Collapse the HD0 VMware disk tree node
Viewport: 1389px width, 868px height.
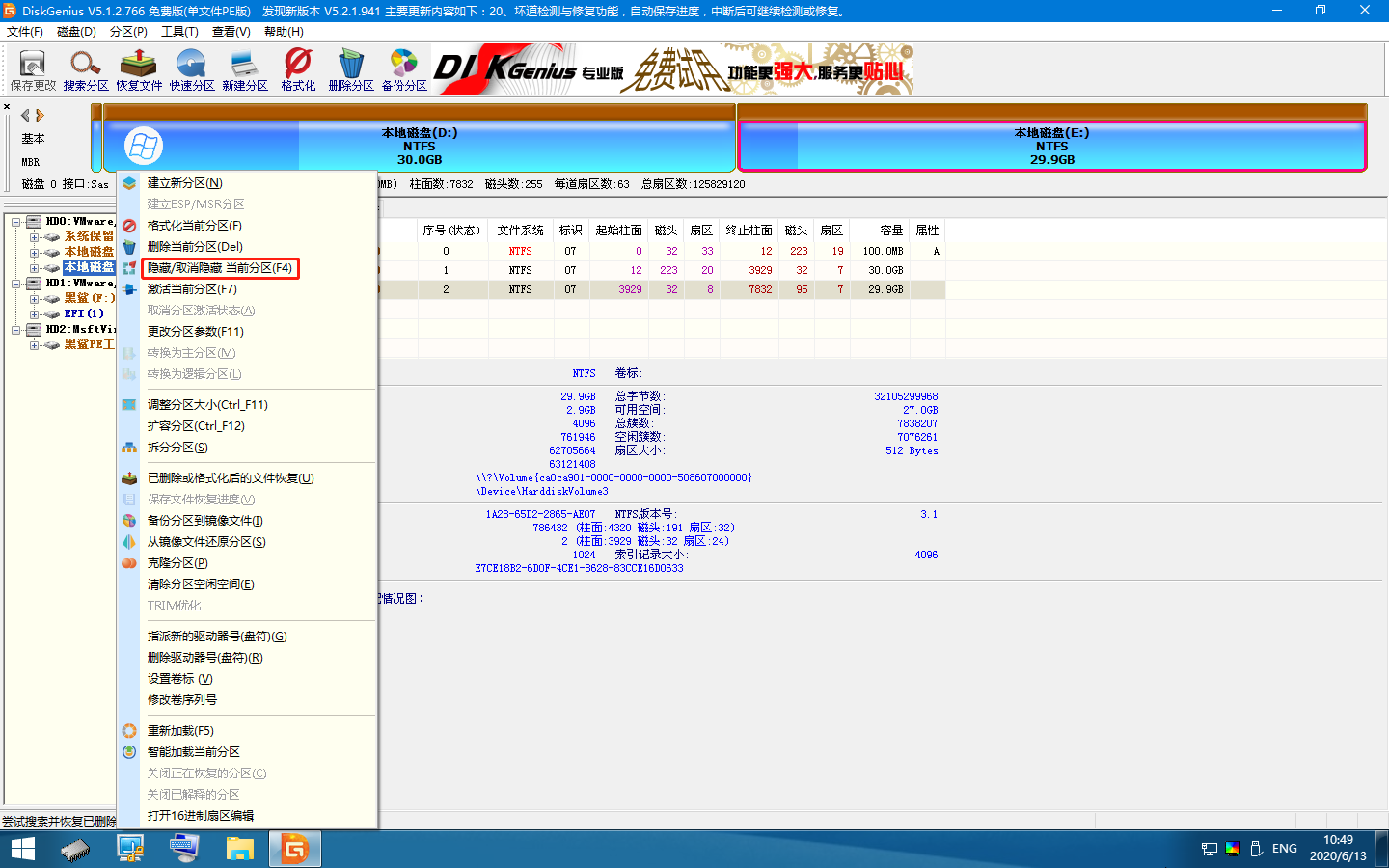(16, 222)
